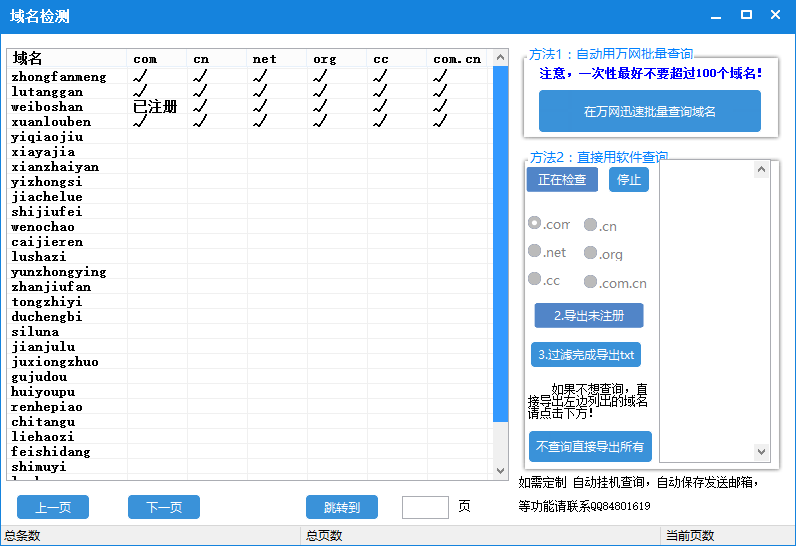The image size is (796, 546).
Task: Click the 正在检查 button
Action: coord(562,180)
